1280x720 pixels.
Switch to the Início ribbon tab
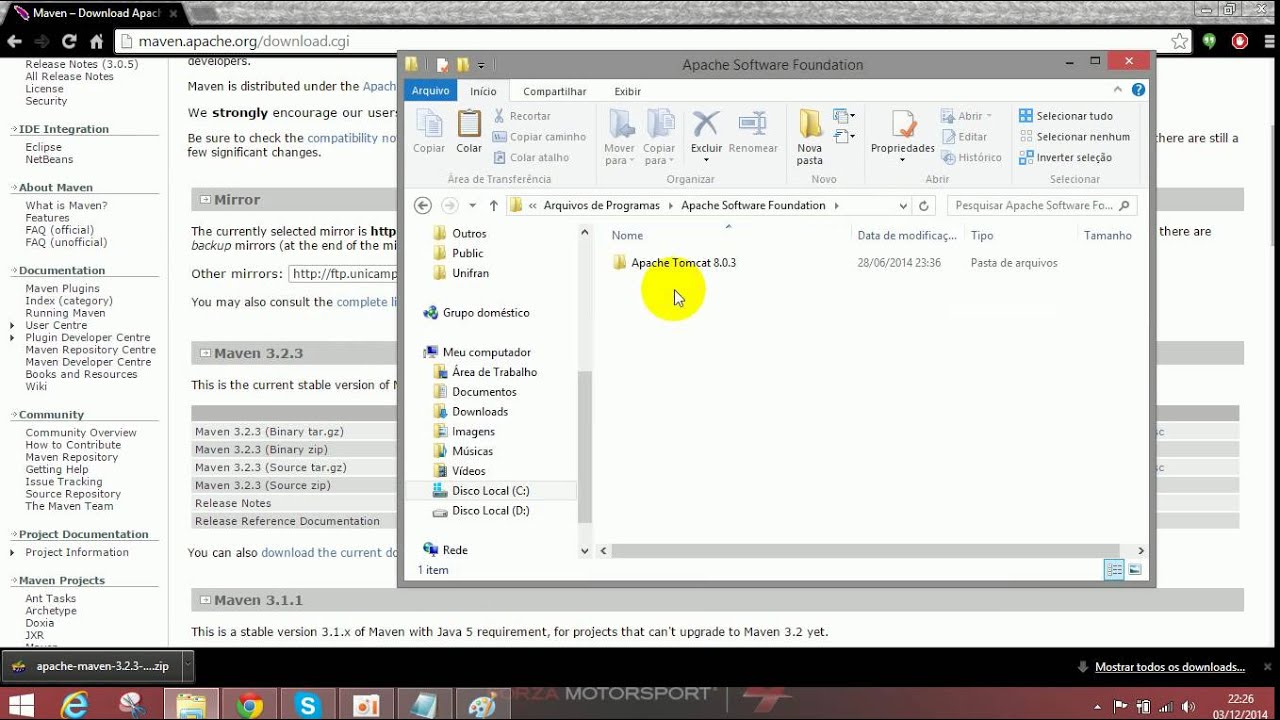tap(483, 91)
